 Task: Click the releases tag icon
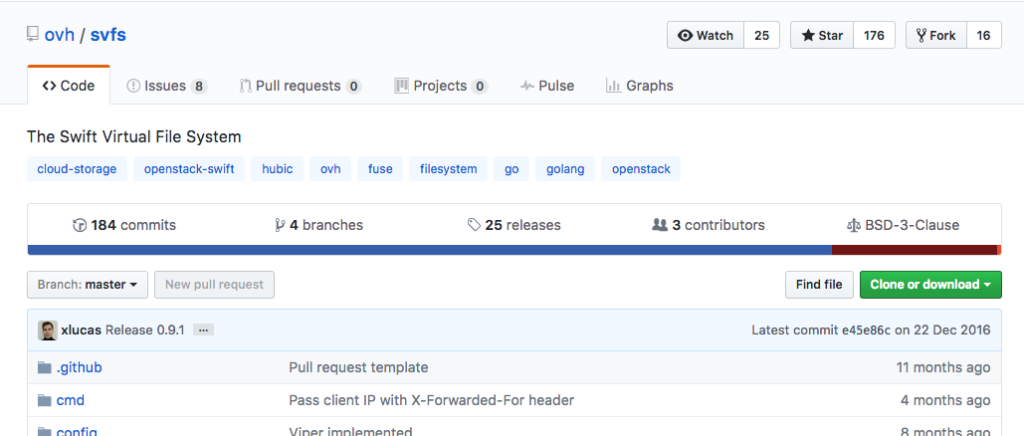474,225
